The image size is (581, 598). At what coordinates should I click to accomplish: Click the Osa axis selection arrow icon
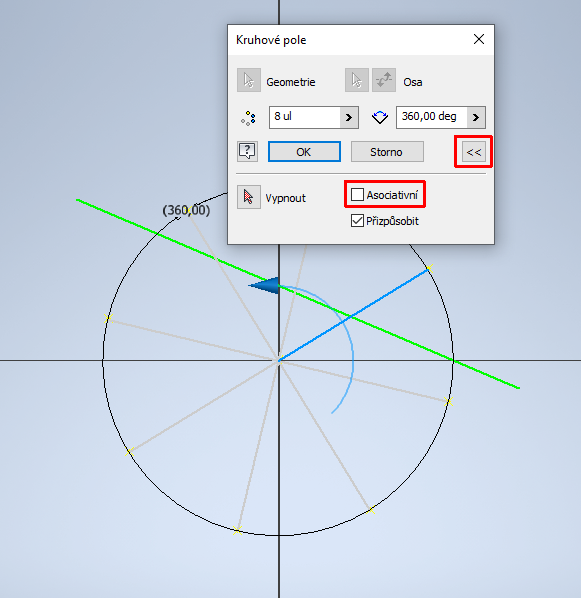[357, 80]
